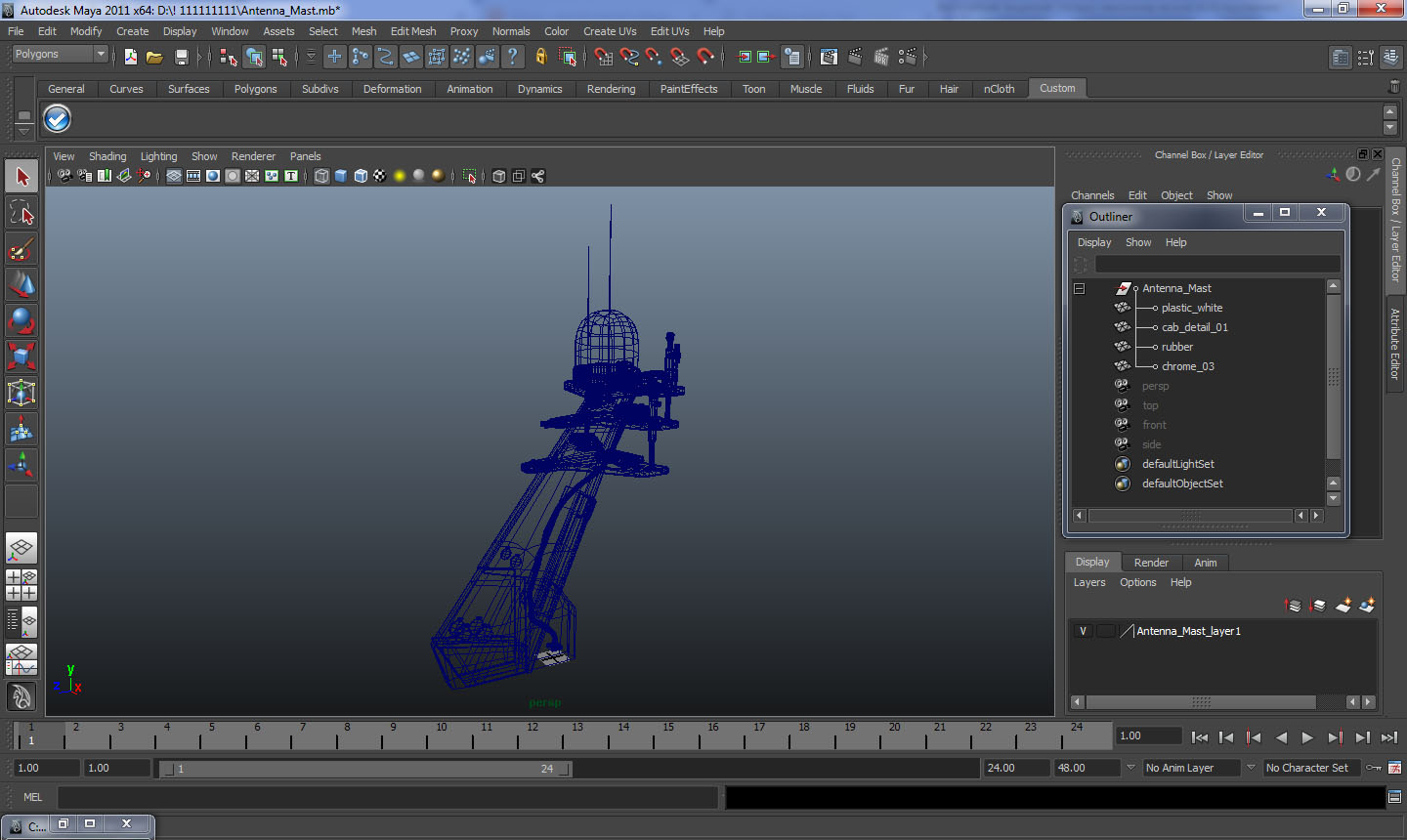The width and height of the screenshot is (1407, 840).
Task: Open the layer editor Options menu
Action: [1137, 582]
